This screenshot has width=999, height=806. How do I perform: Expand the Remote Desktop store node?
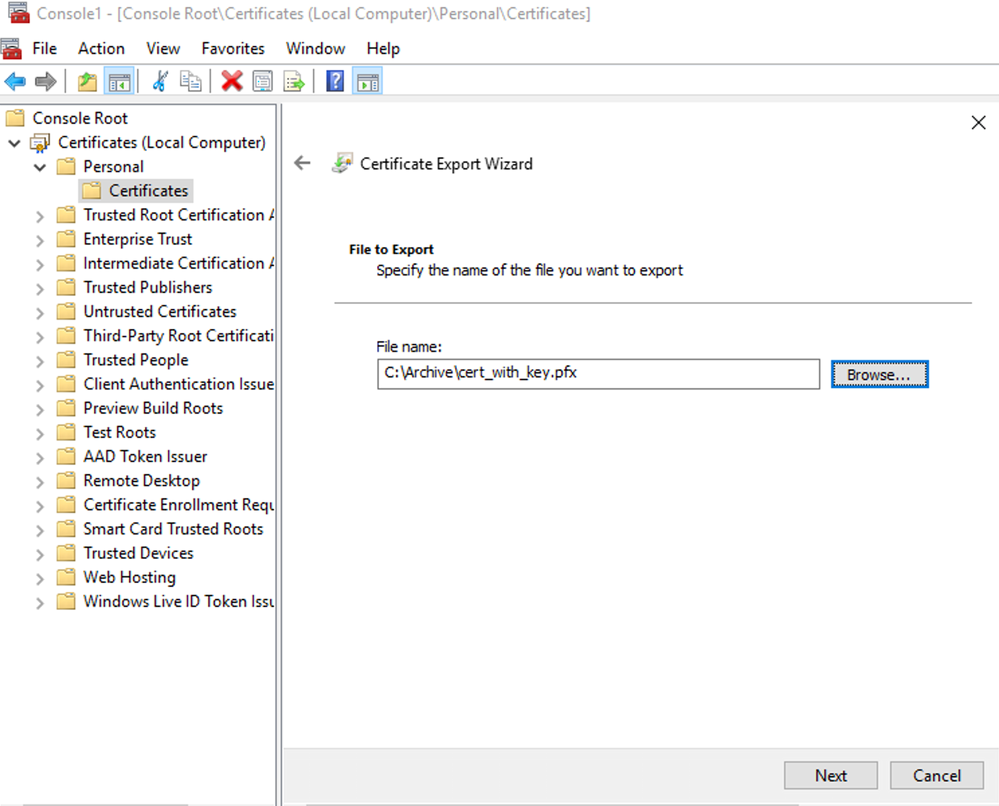point(40,482)
